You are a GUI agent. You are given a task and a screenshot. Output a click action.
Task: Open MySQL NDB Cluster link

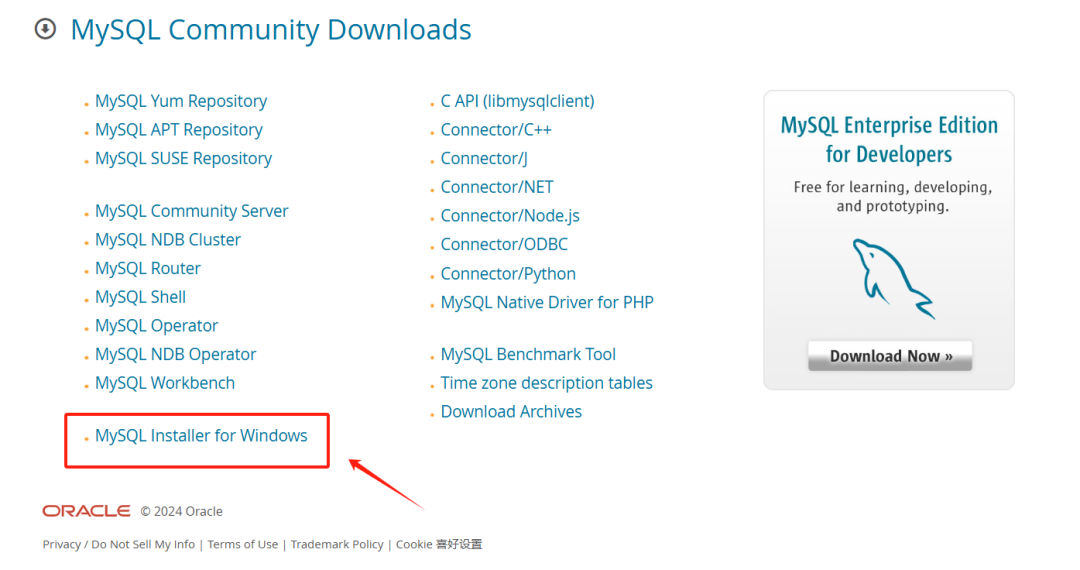pyautogui.click(x=167, y=240)
